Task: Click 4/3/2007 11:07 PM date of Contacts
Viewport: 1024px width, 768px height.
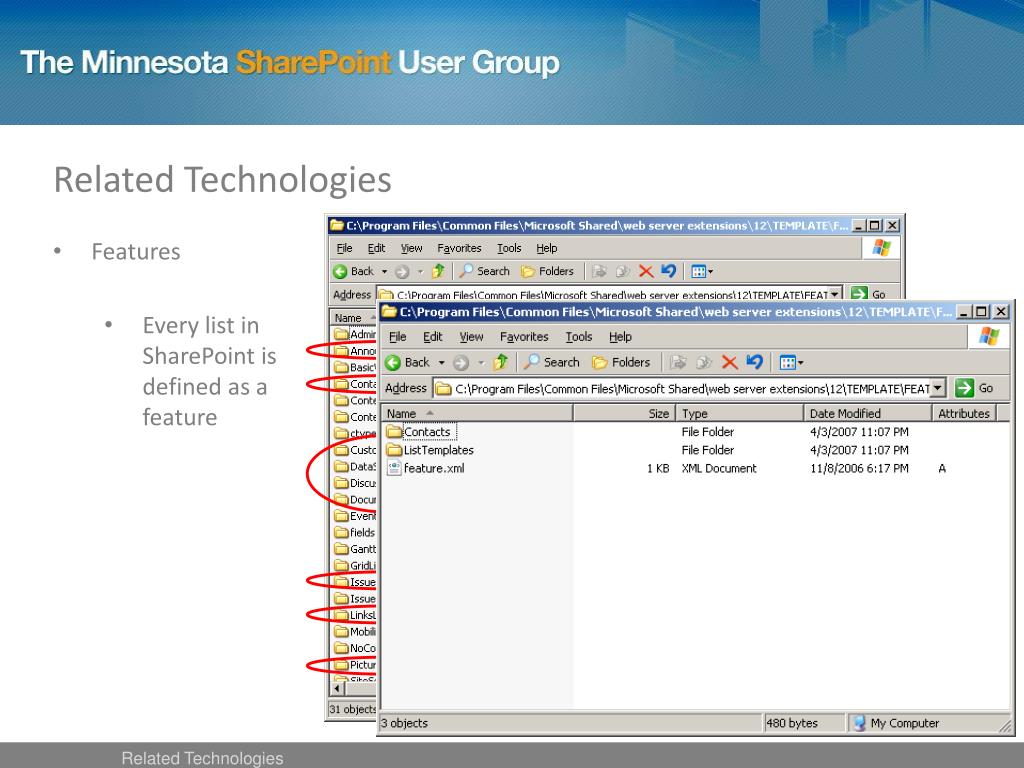Action: (x=859, y=432)
